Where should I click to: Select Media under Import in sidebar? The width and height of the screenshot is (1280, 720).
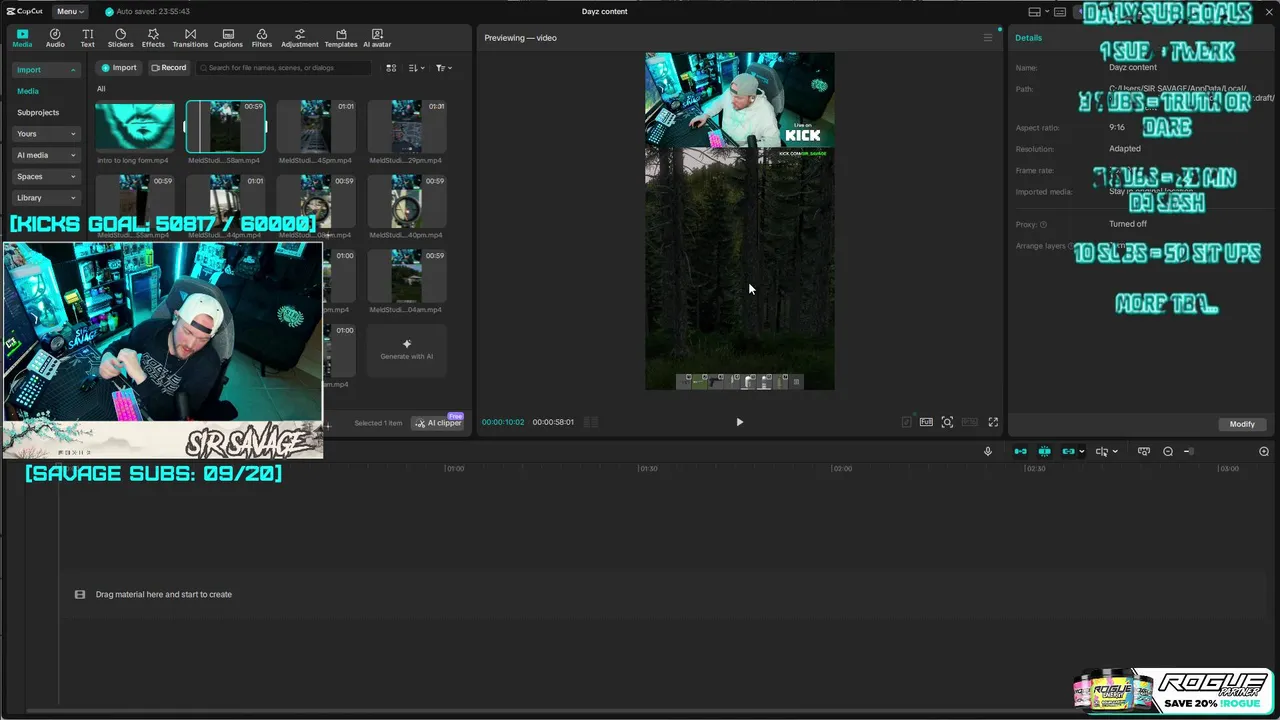28,91
